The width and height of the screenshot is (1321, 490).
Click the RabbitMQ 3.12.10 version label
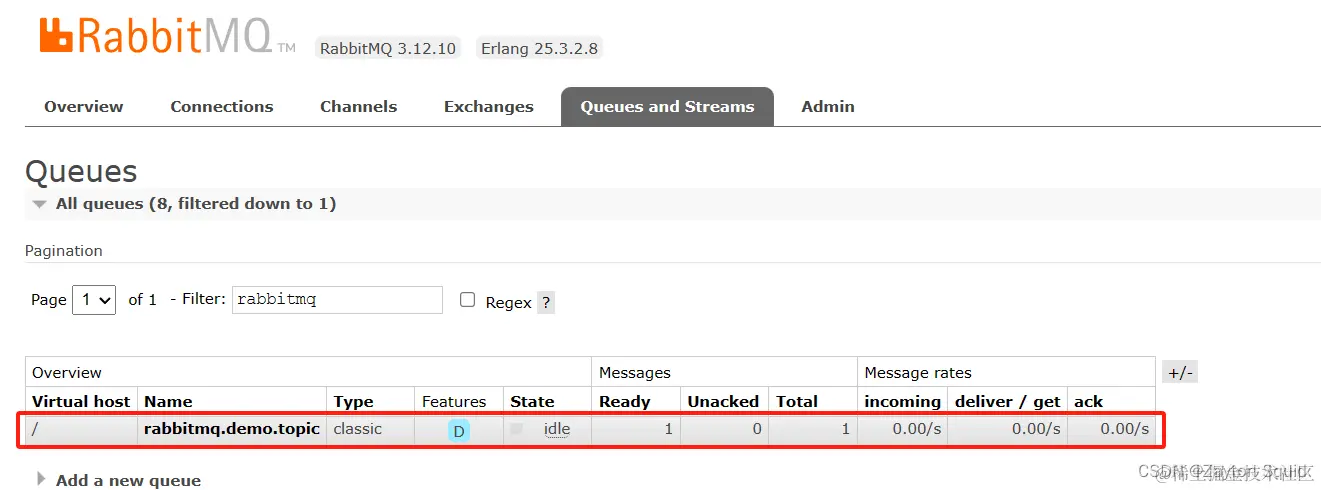coord(388,48)
